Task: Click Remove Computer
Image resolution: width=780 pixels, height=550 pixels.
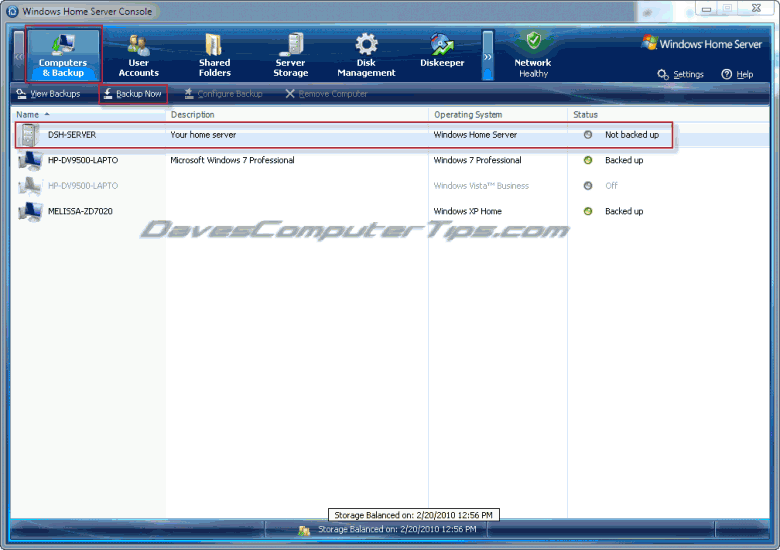Action: click(326, 93)
